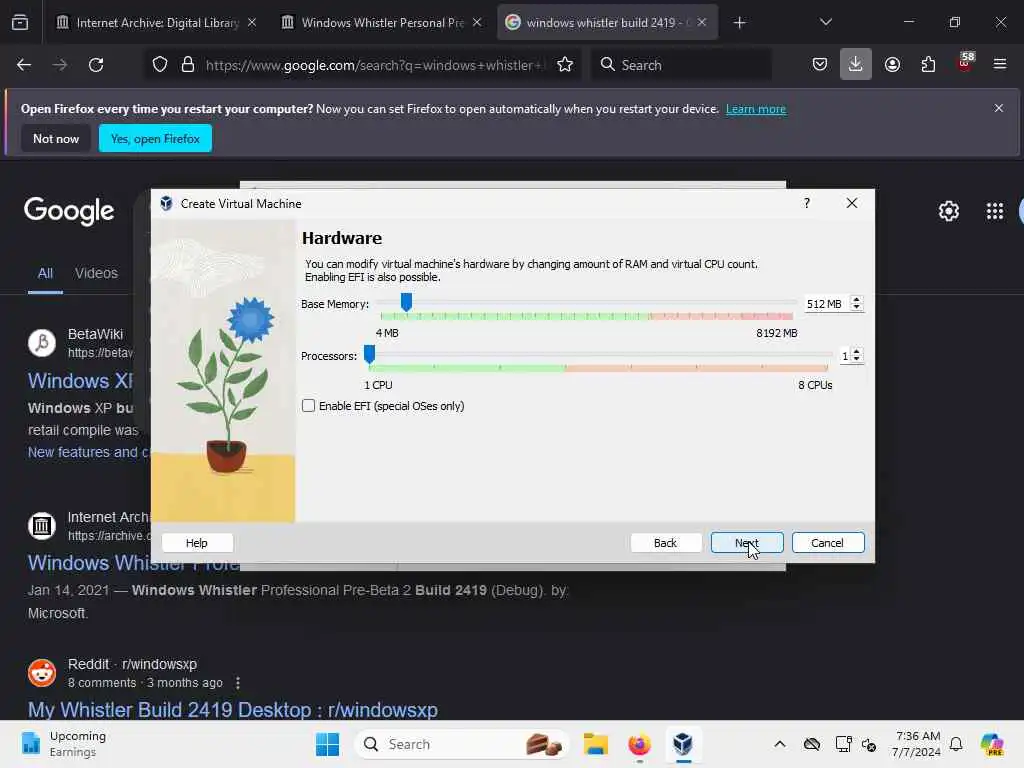Open the Reddit result's three-dot options

pos(238,682)
